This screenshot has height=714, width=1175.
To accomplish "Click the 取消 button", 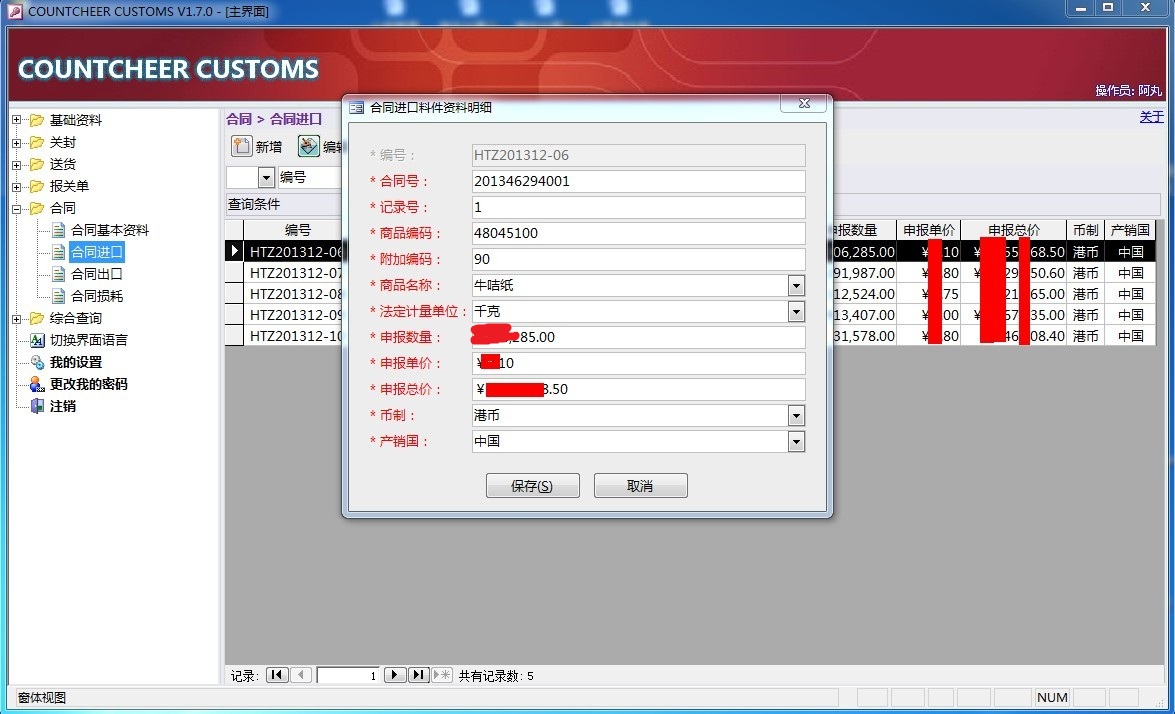I will (640, 485).
